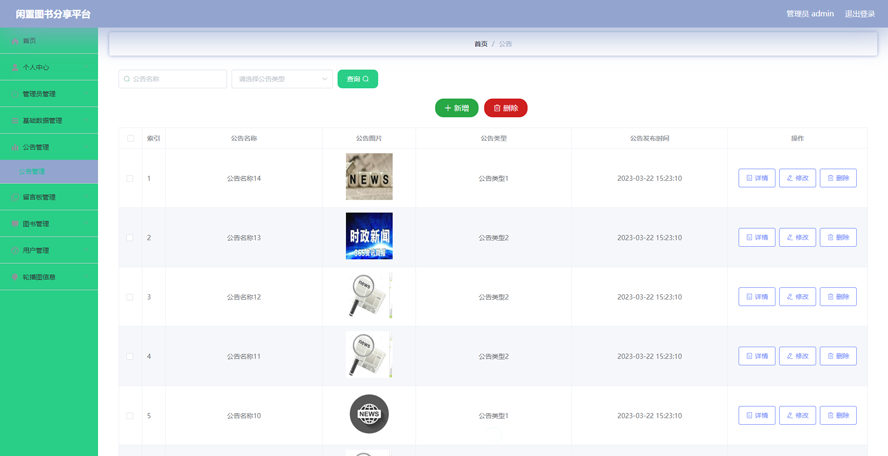
Task: Select the 公告管理 submenu item
Action: [49, 172]
